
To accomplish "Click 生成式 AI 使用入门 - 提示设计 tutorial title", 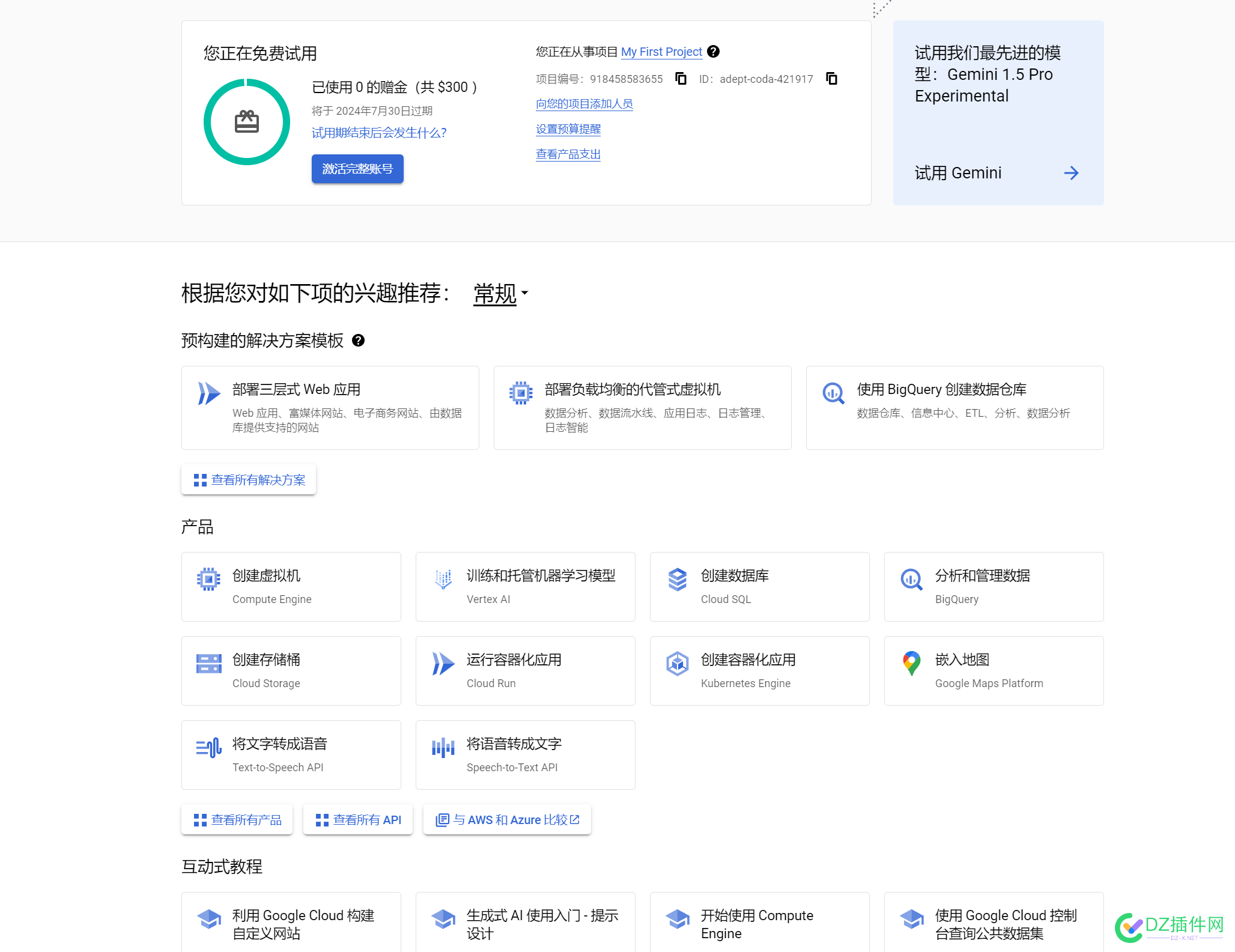I will point(542,924).
